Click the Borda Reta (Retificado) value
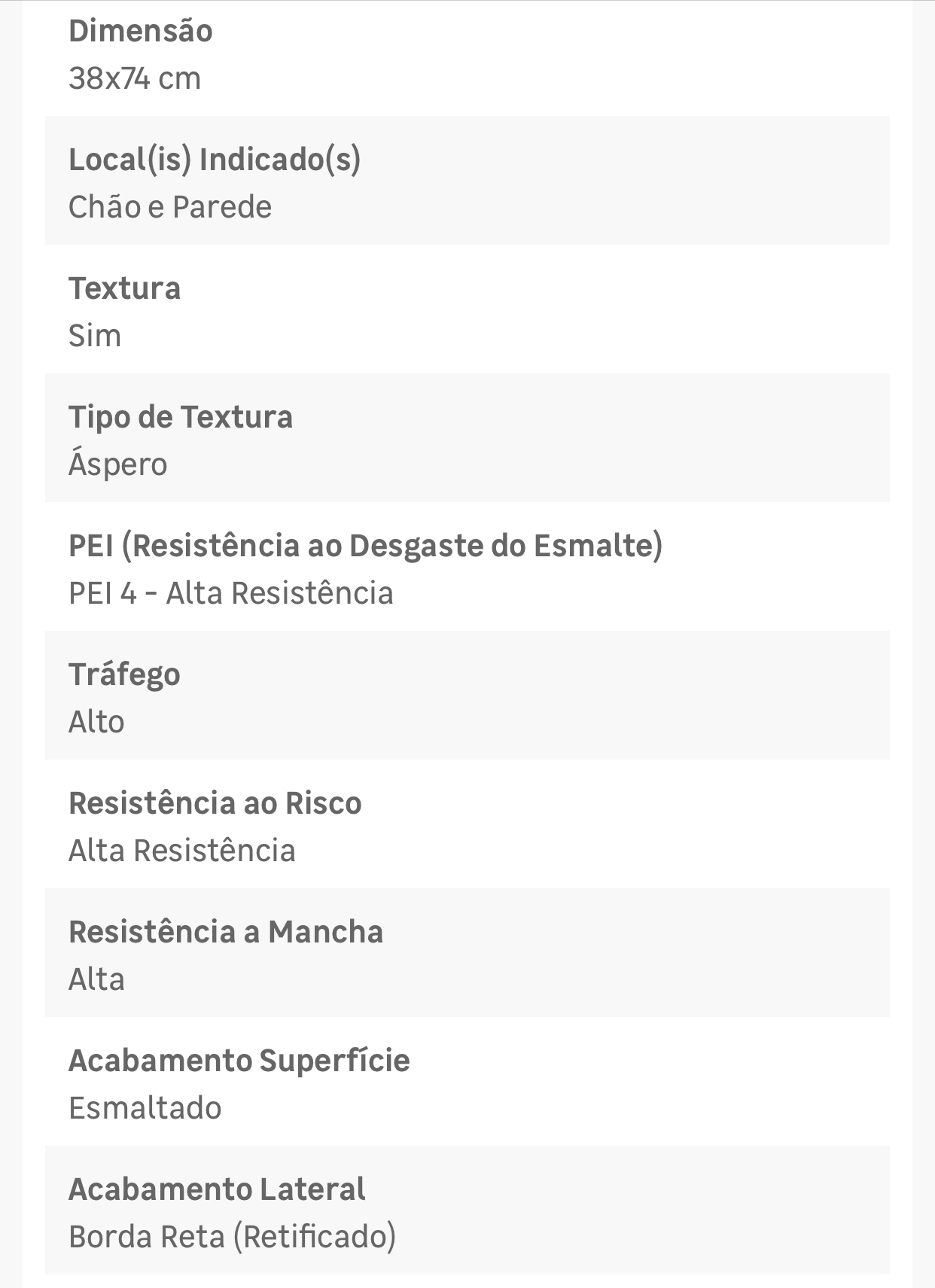The width and height of the screenshot is (935, 1288). pyautogui.click(x=233, y=1237)
